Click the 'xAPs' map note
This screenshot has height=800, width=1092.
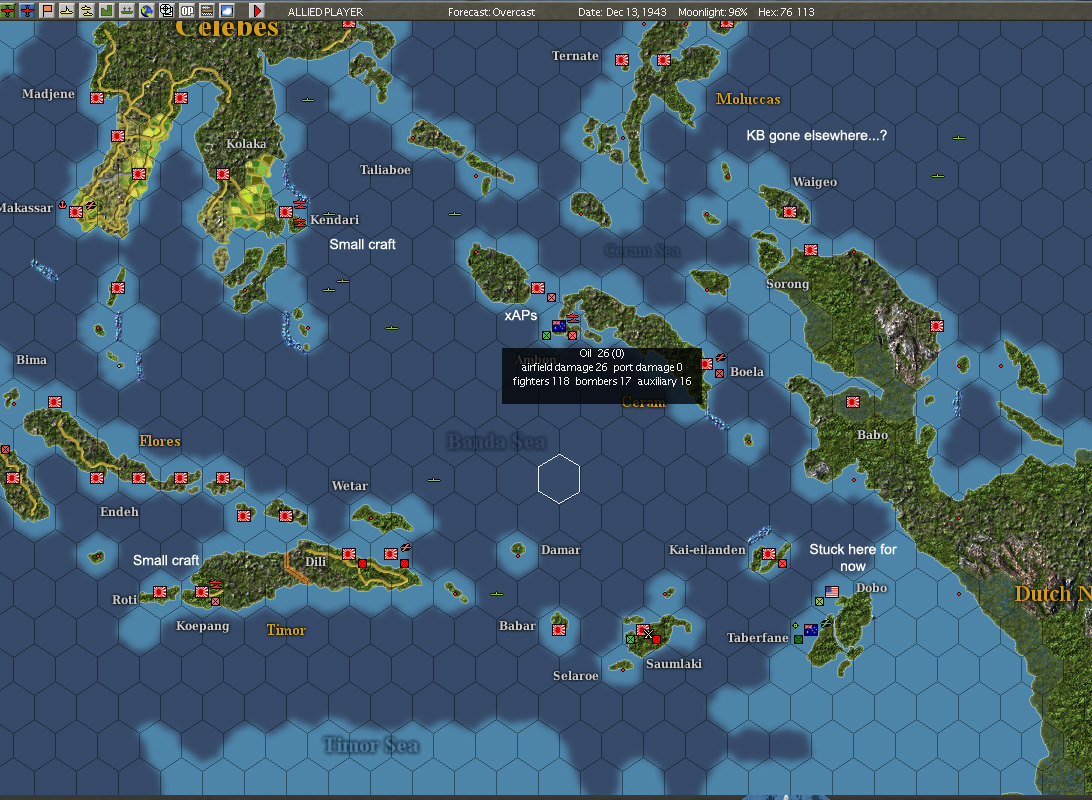coord(520,315)
